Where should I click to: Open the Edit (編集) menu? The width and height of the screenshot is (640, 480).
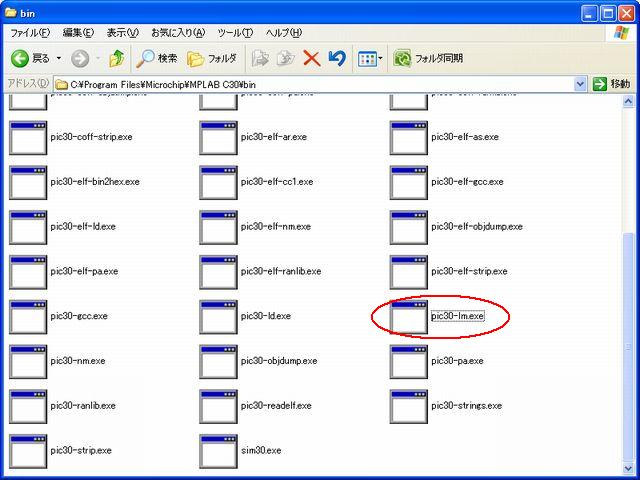click(78, 33)
